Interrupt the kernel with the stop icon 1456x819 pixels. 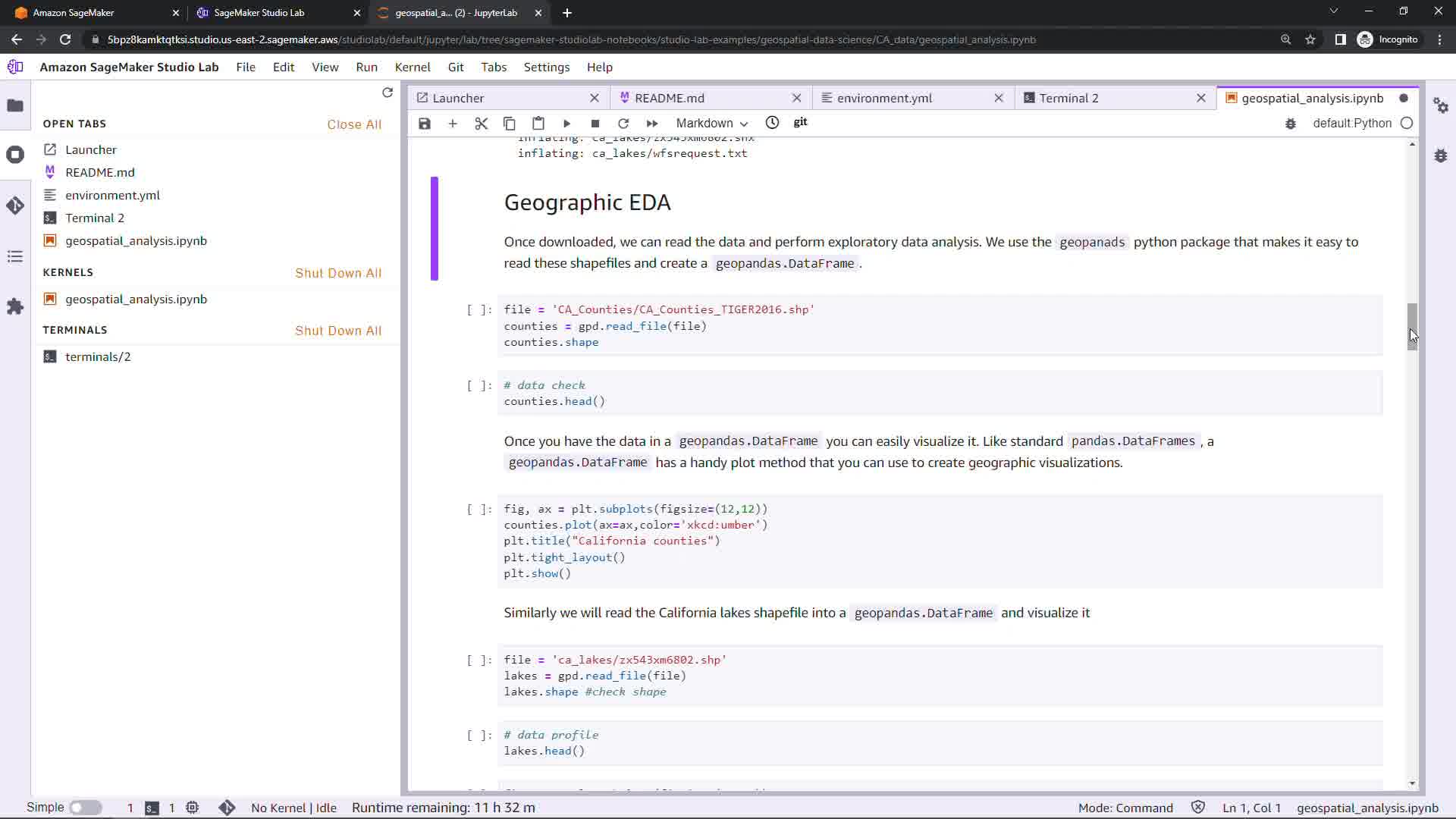point(595,124)
